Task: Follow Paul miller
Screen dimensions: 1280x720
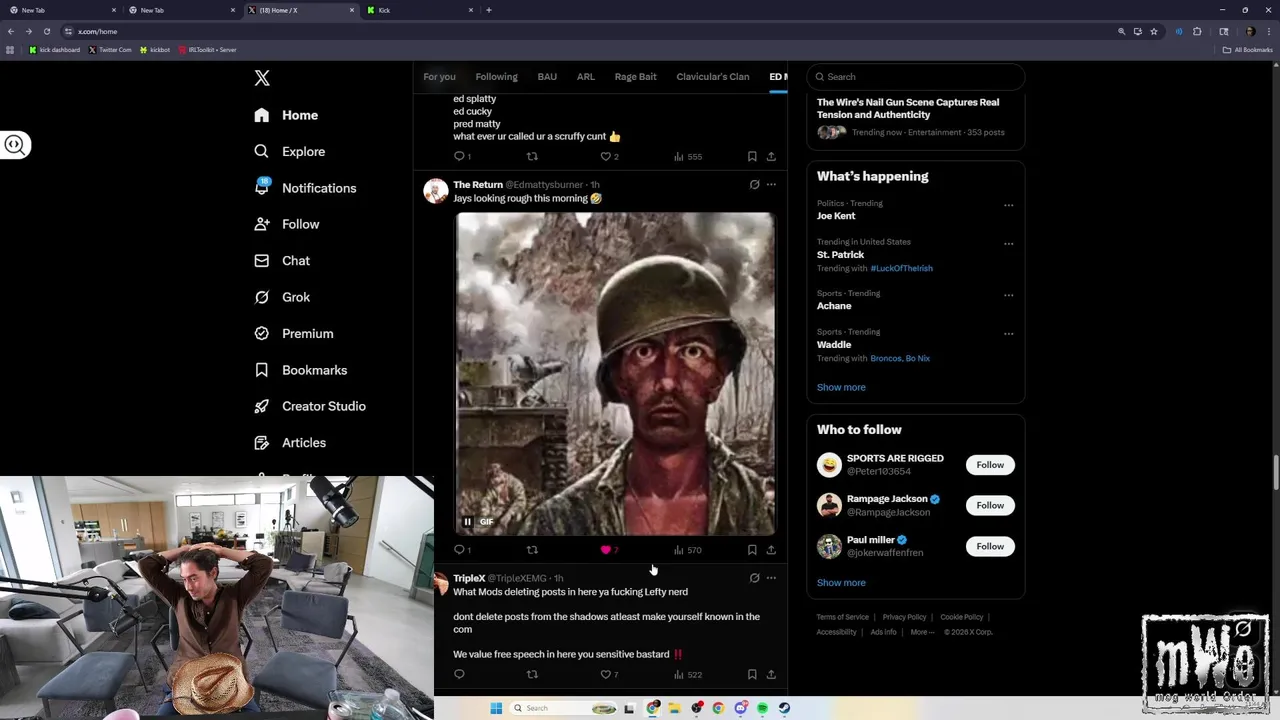Action: coord(990,546)
